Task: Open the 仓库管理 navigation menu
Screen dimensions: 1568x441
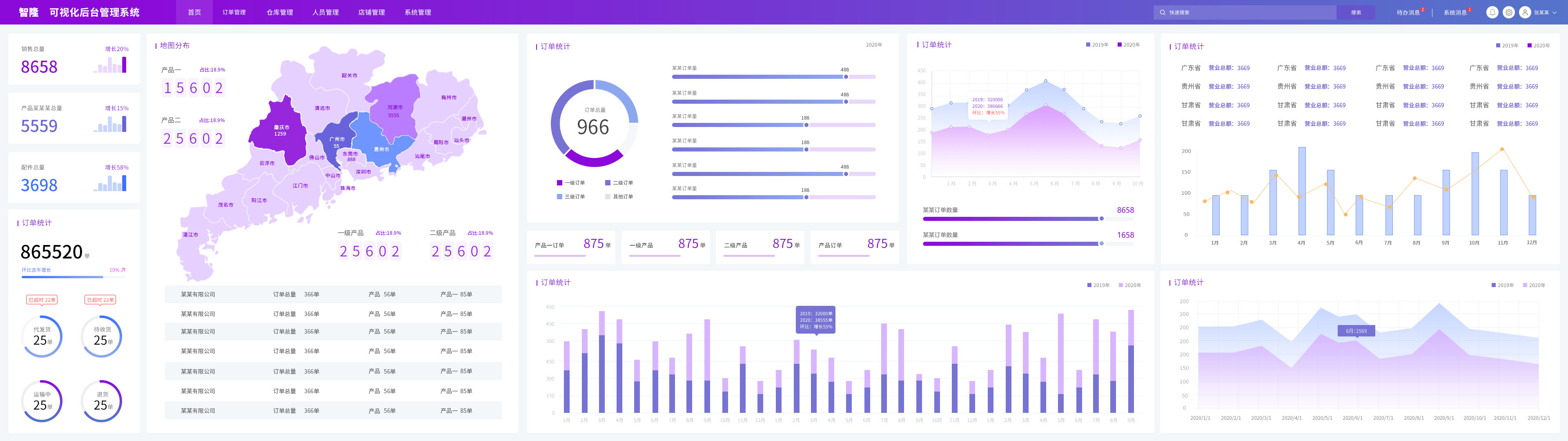Action: [279, 12]
